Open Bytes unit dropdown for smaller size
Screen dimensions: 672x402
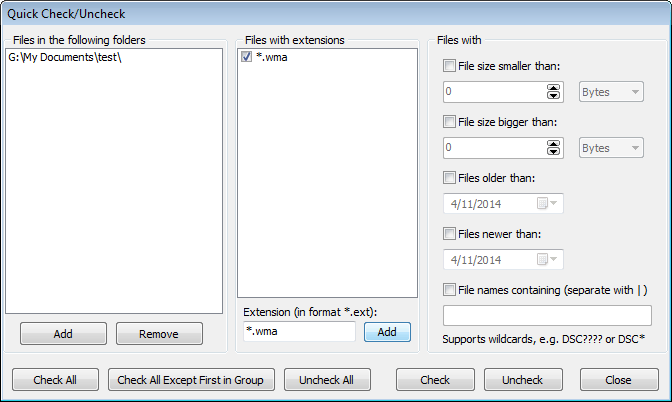[x=610, y=92]
